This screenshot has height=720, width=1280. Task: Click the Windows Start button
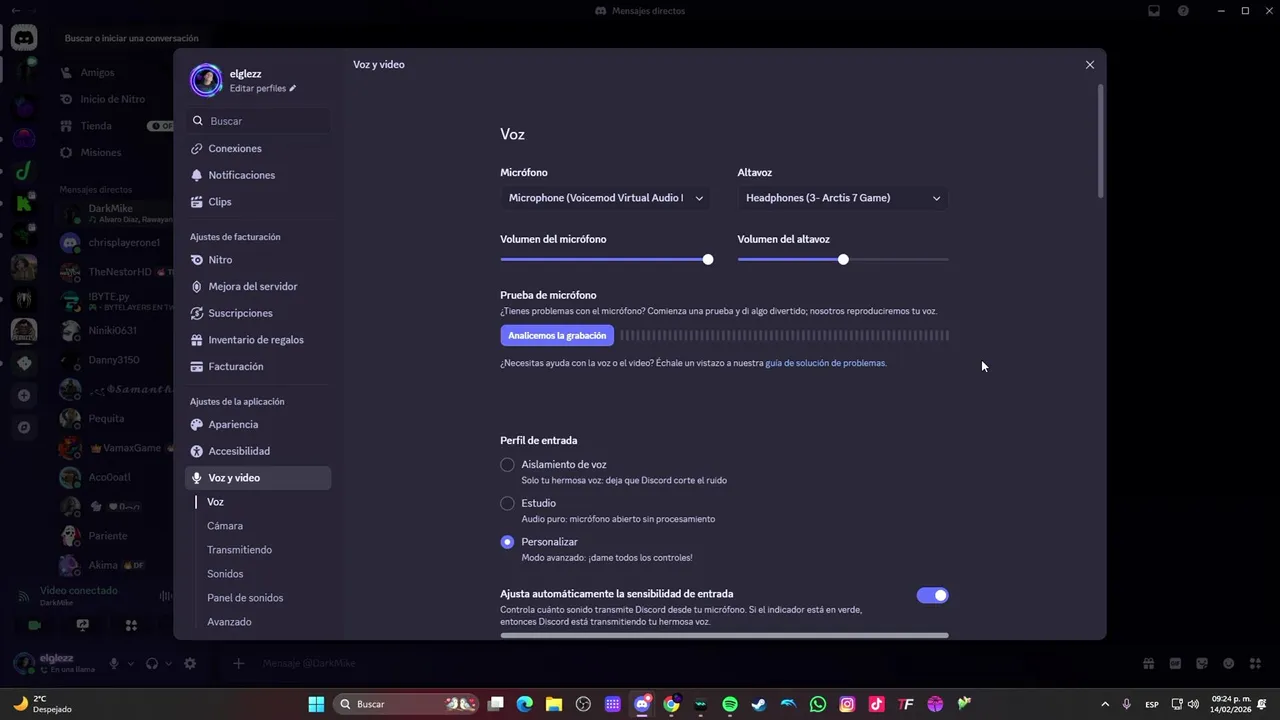click(x=316, y=704)
